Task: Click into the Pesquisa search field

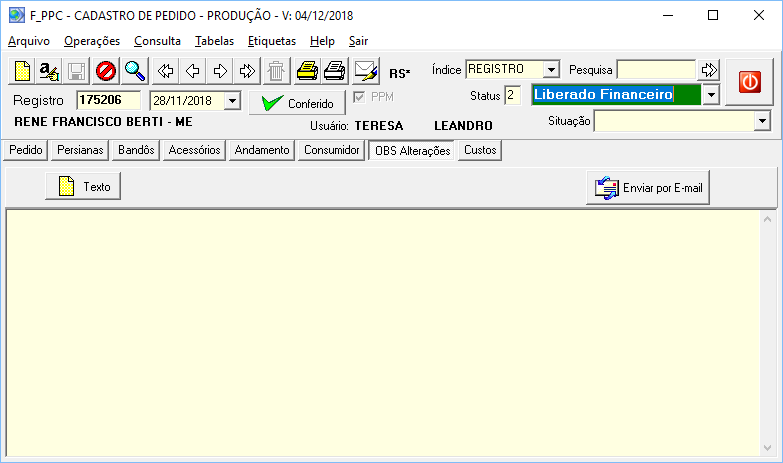Action: 656,69
